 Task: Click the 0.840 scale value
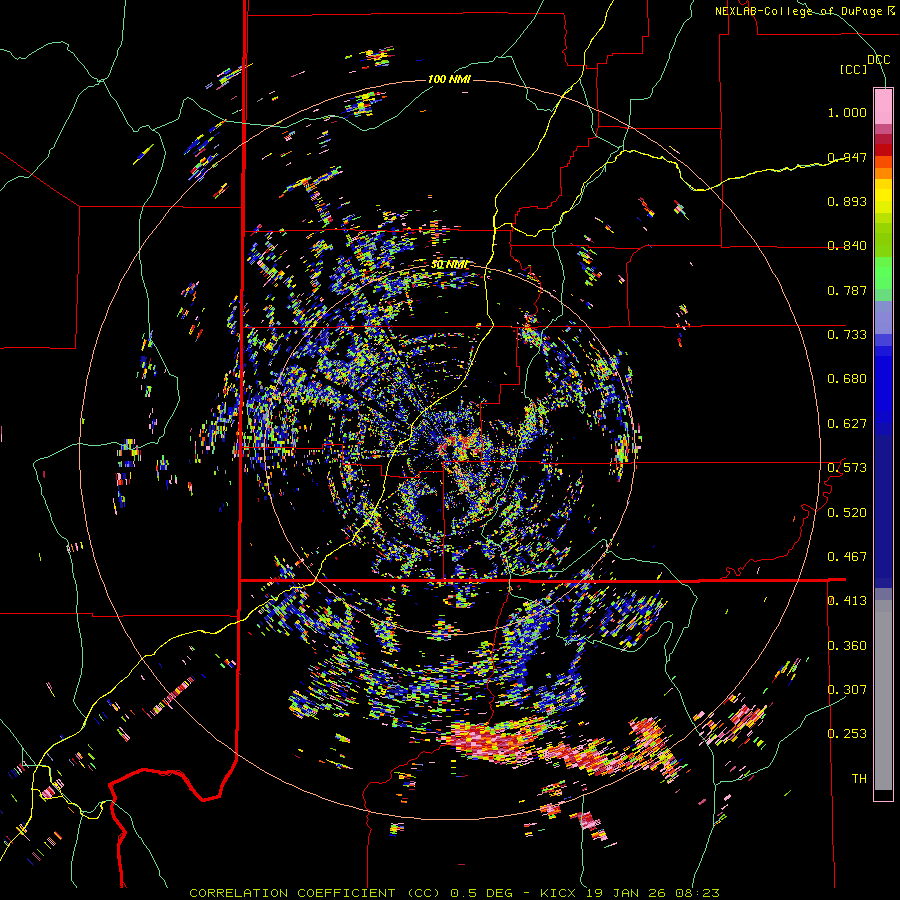pos(847,246)
